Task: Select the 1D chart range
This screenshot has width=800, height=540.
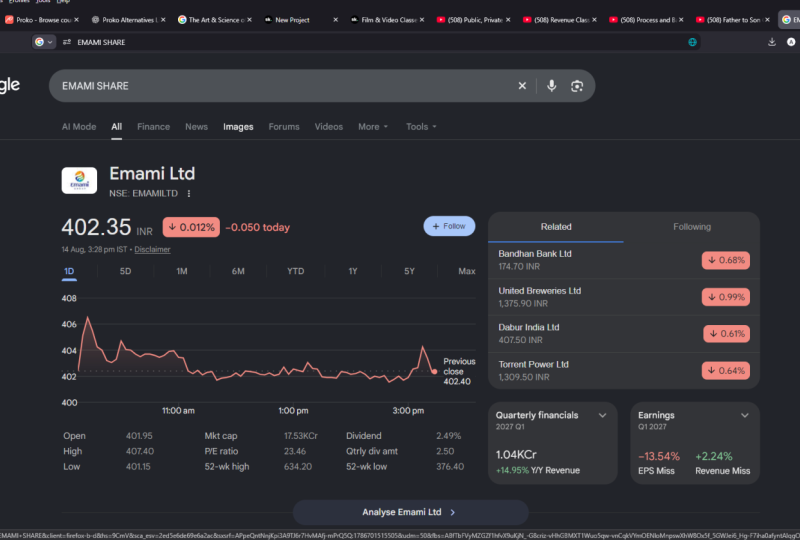Action: (69, 271)
